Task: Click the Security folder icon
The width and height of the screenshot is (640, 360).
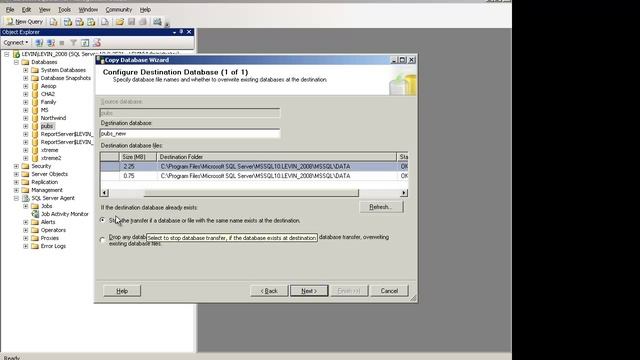Action: (x=26, y=166)
